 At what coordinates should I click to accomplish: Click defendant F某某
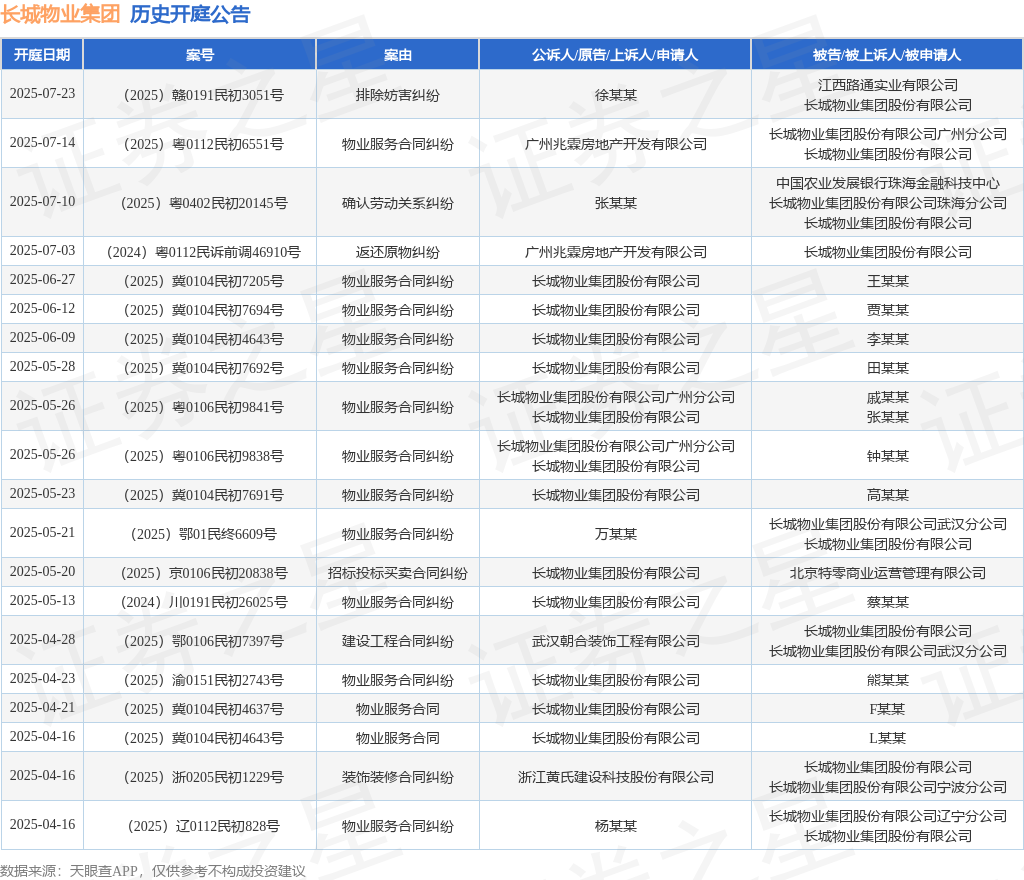coord(888,710)
